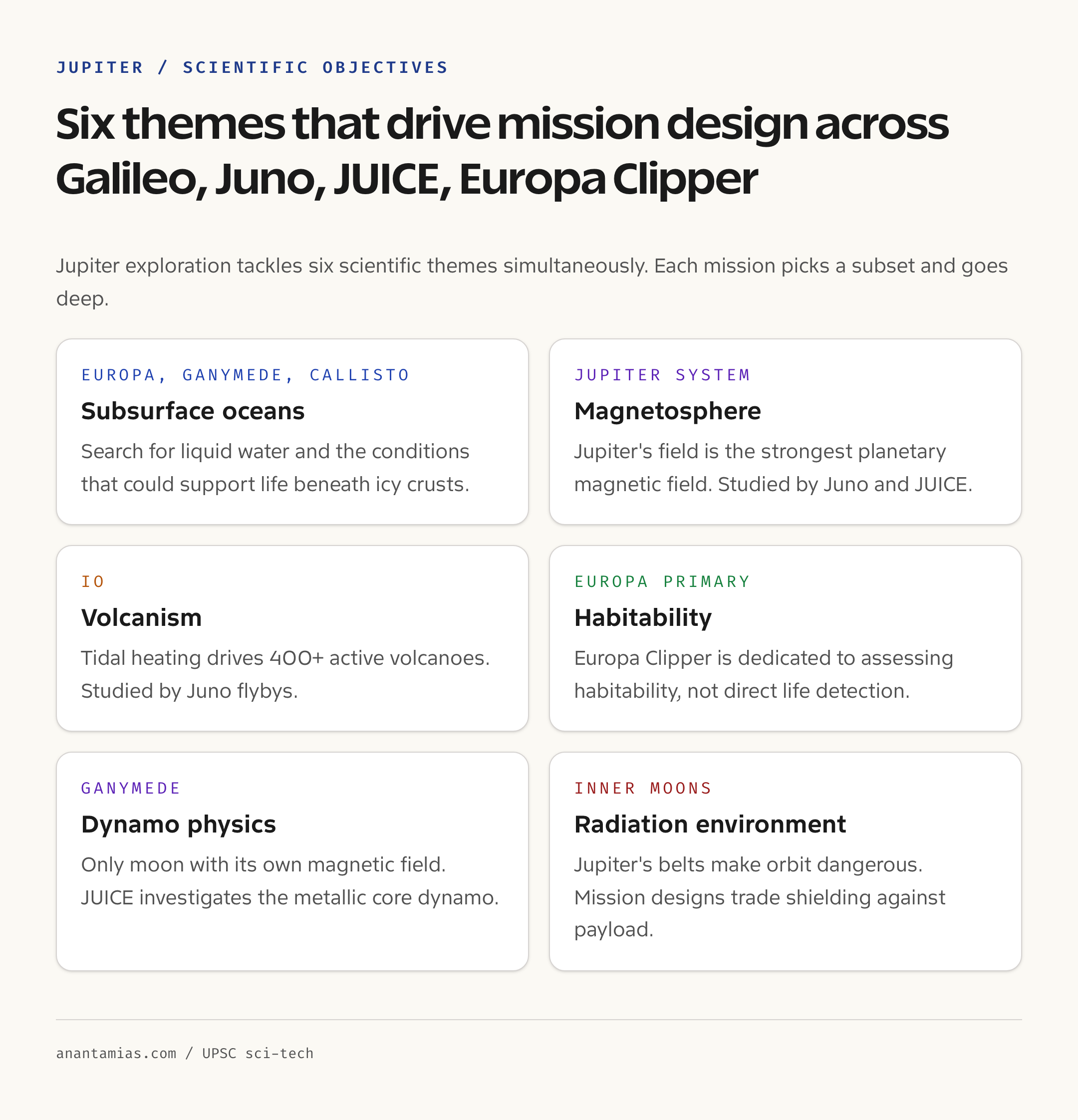Open the 'Volcanism' card title
1078x1120 pixels.
[x=141, y=618]
